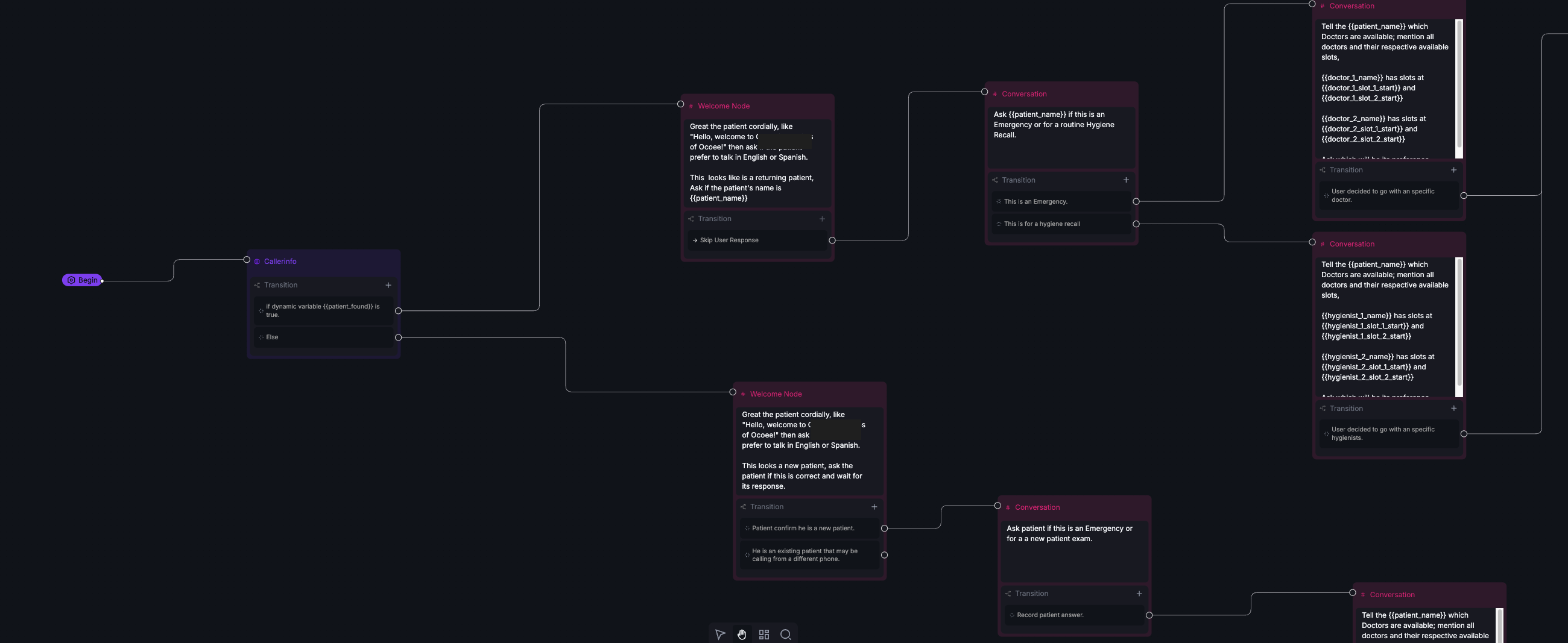This screenshot has height=643, width=1568.
Task: Trigger the auto-layout grid icon
Action: point(764,634)
